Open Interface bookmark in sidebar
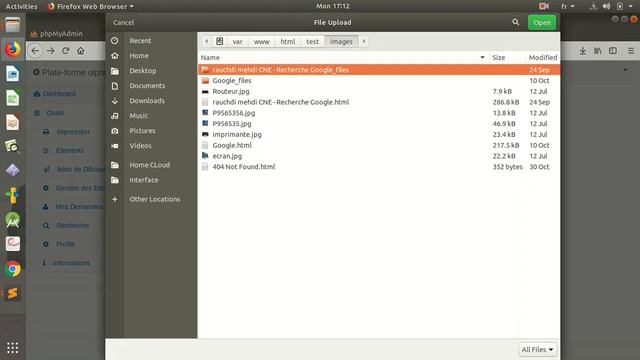Screen dimensions: 640x360 (144, 180)
